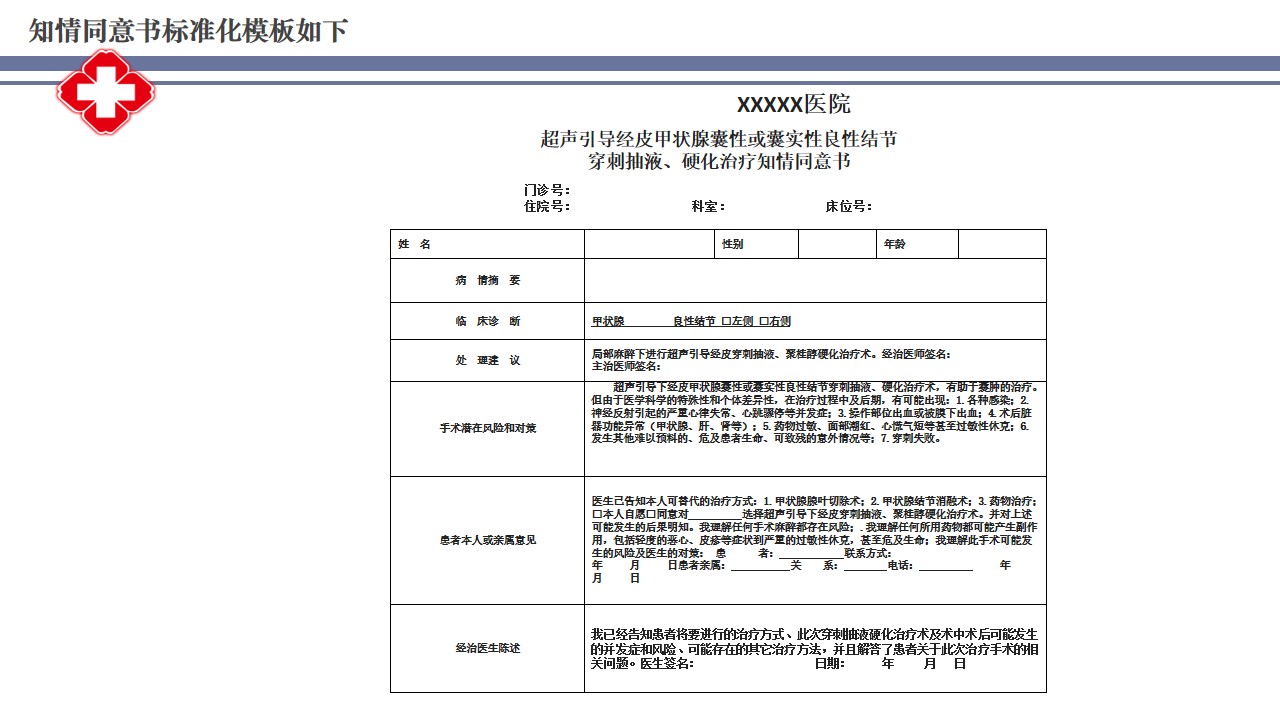1280x720 pixels.
Task: Select the XXXXX医院 heading
Action: pos(794,105)
